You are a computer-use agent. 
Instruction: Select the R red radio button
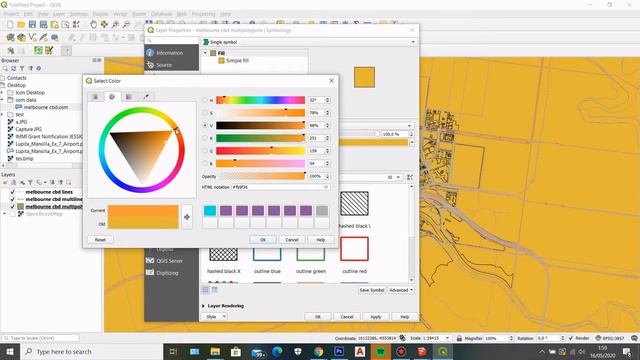tap(205, 138)
